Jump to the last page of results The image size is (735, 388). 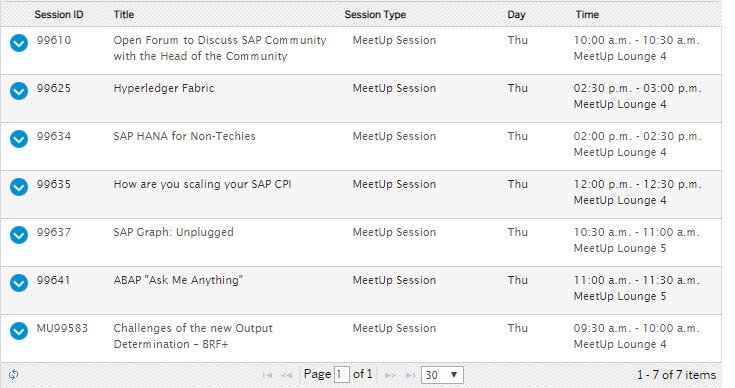pos(410,375)
